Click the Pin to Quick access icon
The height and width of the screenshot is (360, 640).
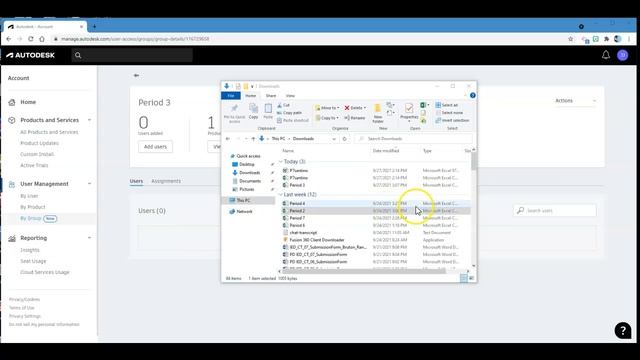(x=234, y=109)
